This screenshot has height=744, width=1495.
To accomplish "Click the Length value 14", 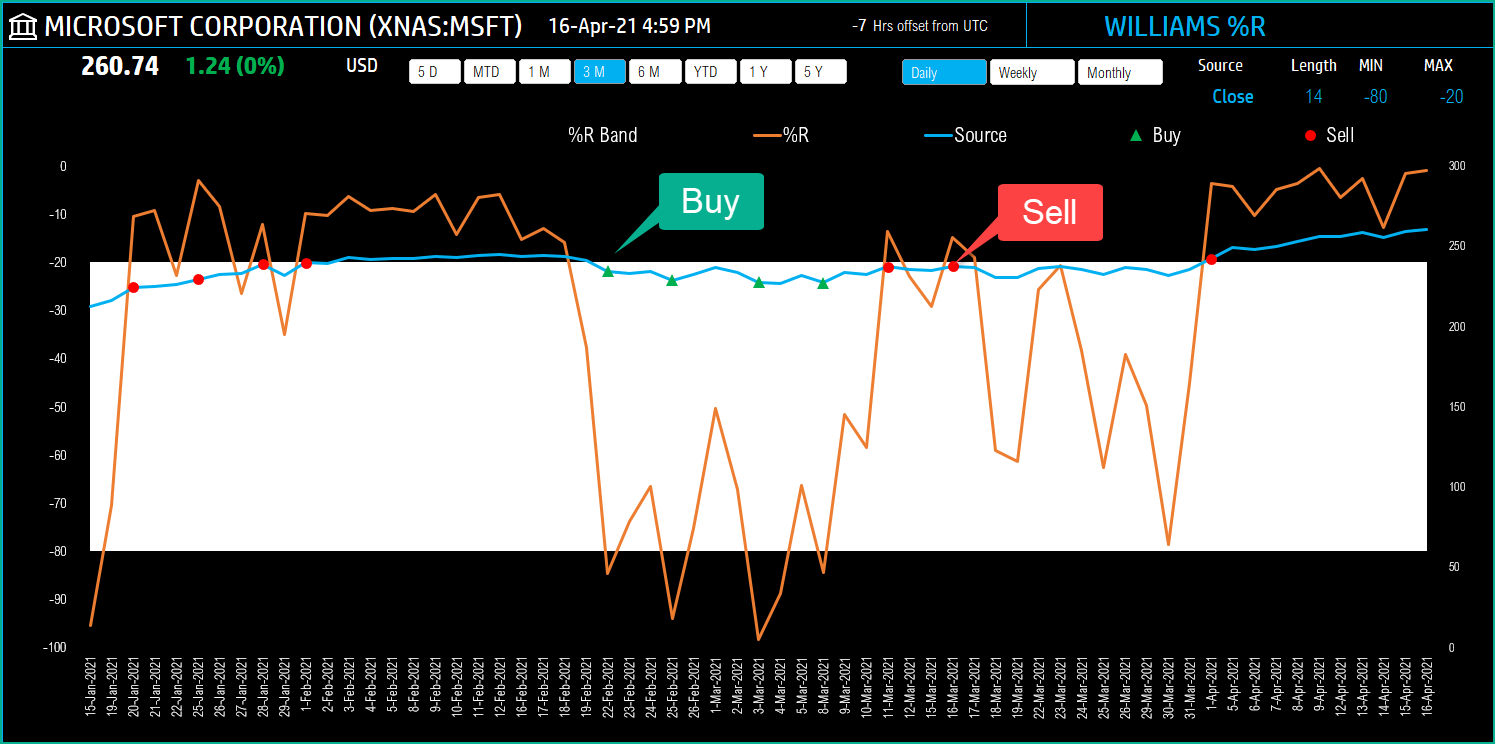I will [x=1313, y=97].
